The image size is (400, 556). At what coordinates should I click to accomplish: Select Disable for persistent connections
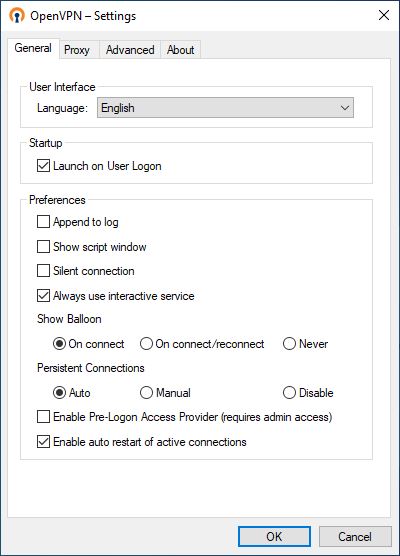289,393
